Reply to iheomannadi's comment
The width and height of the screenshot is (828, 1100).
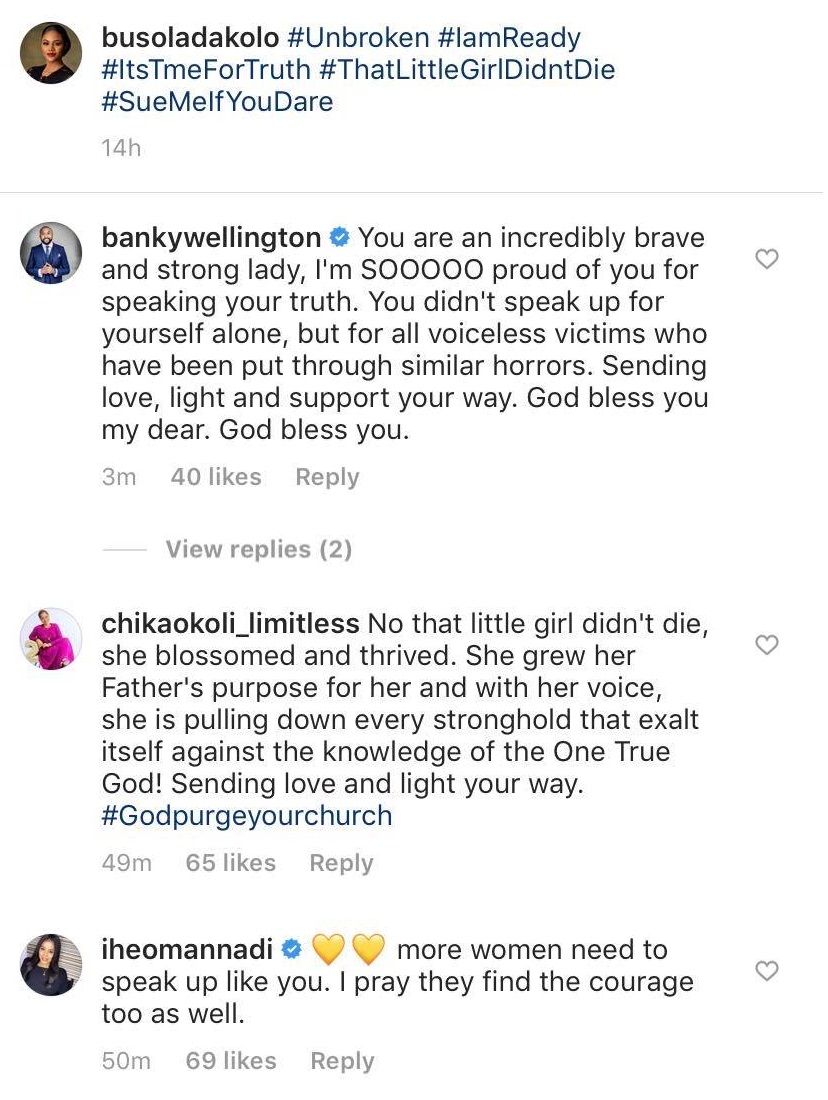click(342, 1061)
